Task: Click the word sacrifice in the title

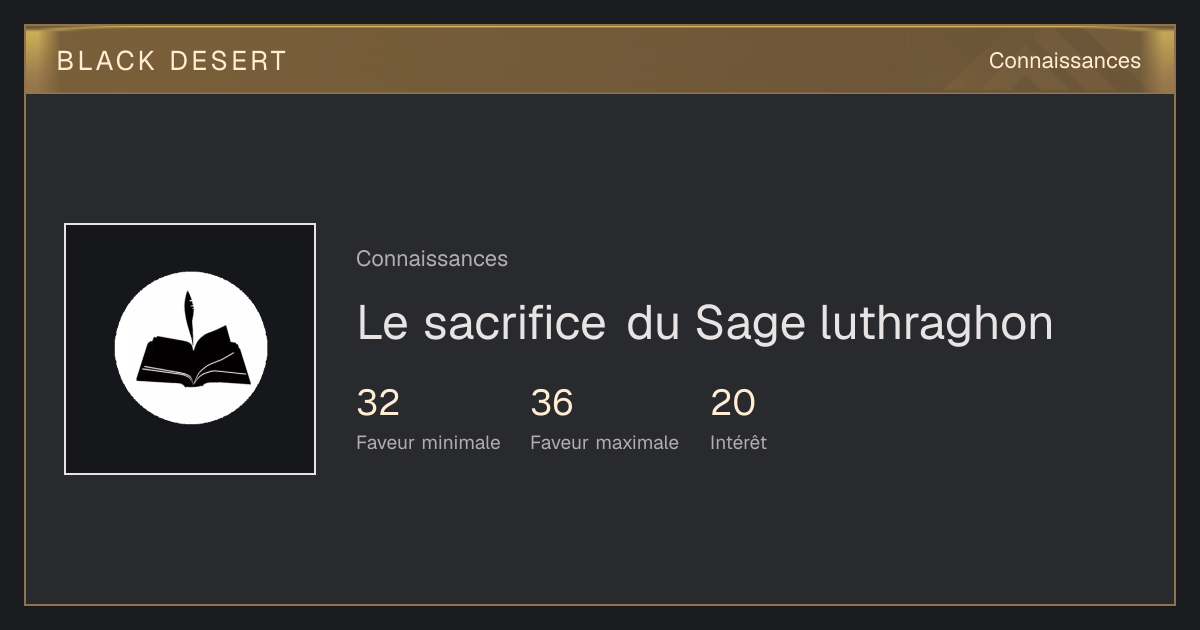Action: 514,323
